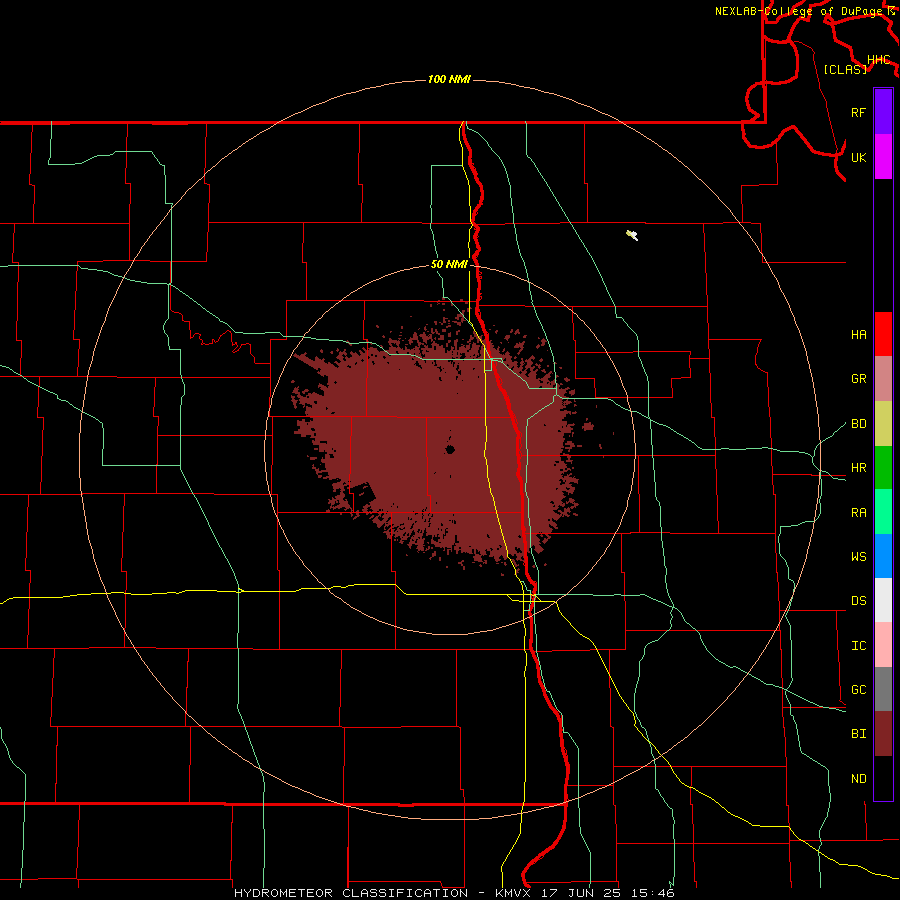The width and height of the screenshot is (900, 900).
Task: Click the RF purple legend swatch
Action: click(883, 112)
